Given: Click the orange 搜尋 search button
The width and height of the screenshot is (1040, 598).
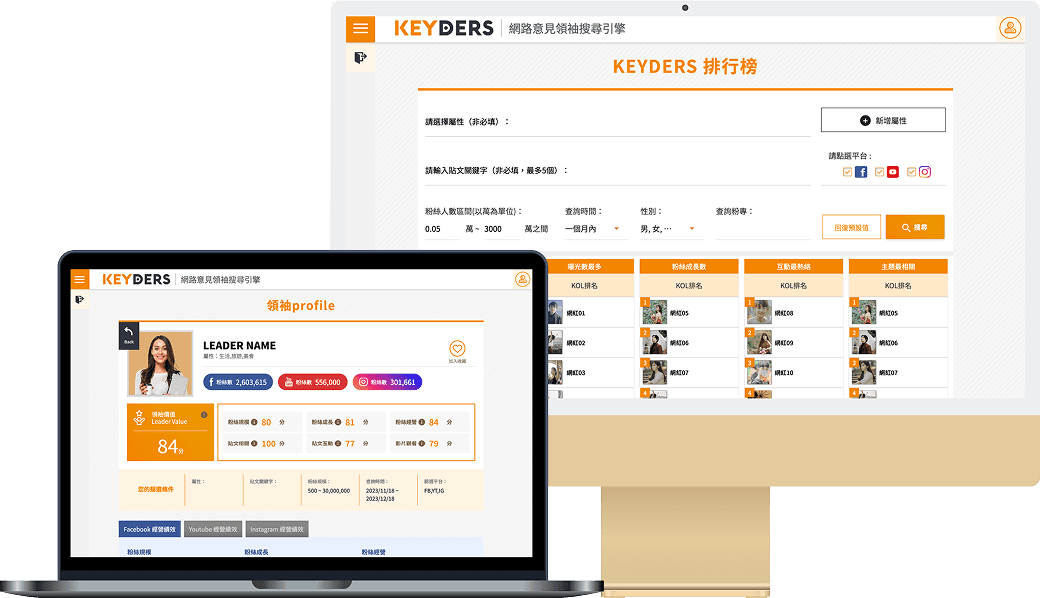Looking at the screenshot, I should point(914,227).
